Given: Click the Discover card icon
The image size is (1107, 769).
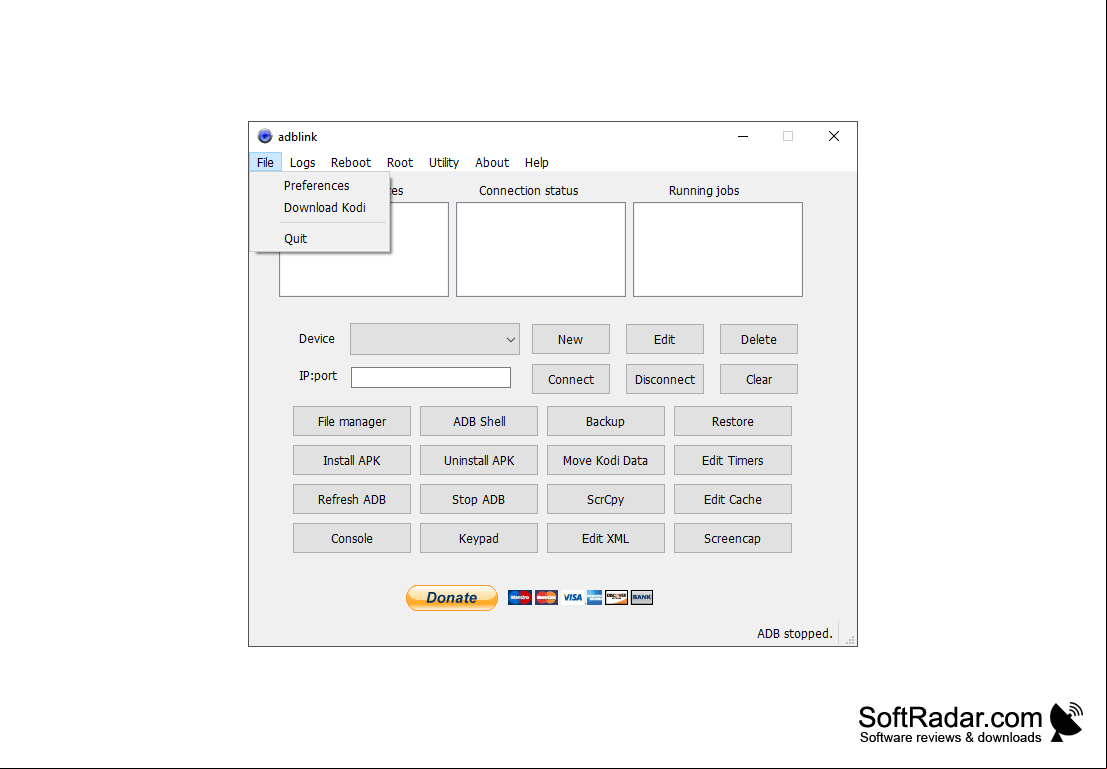Looking at the screenshot, I should (616, 597).
